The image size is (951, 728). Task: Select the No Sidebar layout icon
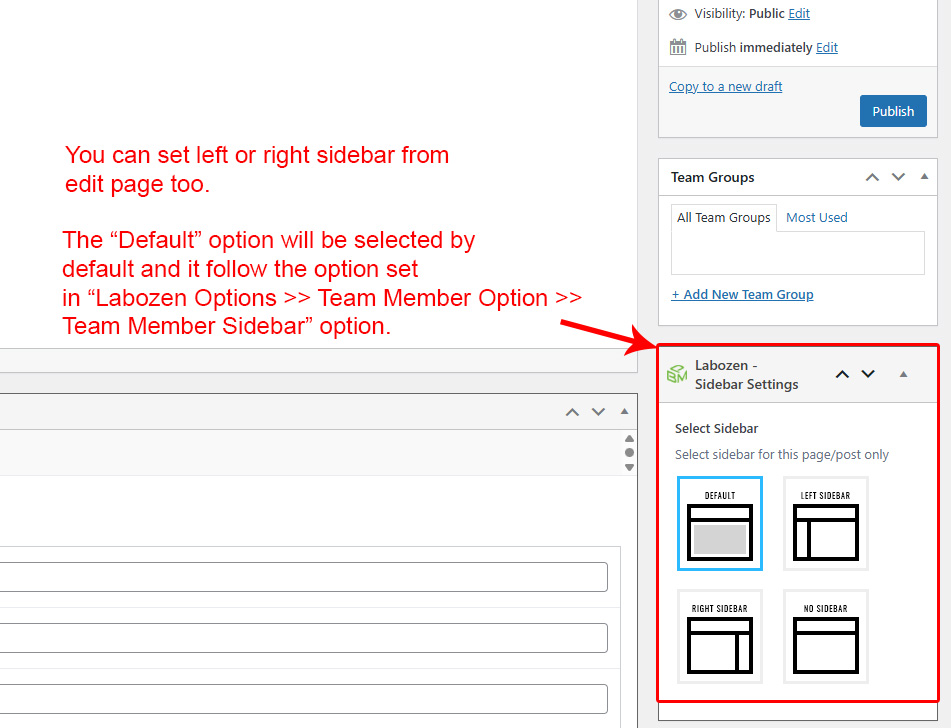(825, 637)
